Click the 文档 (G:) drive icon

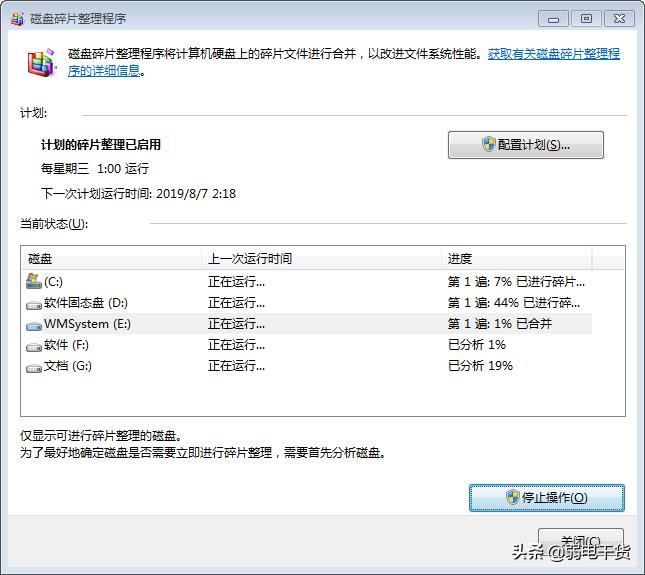34,368
